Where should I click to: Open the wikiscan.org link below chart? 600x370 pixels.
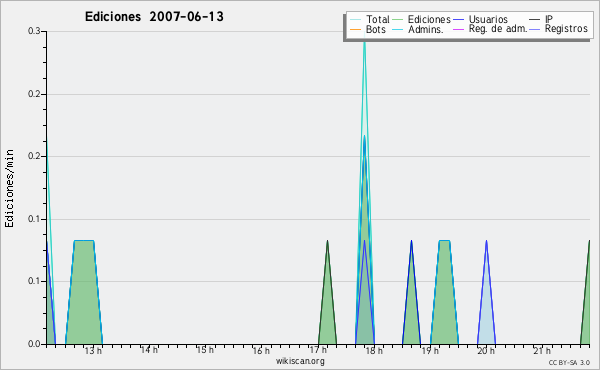[300, 361]
